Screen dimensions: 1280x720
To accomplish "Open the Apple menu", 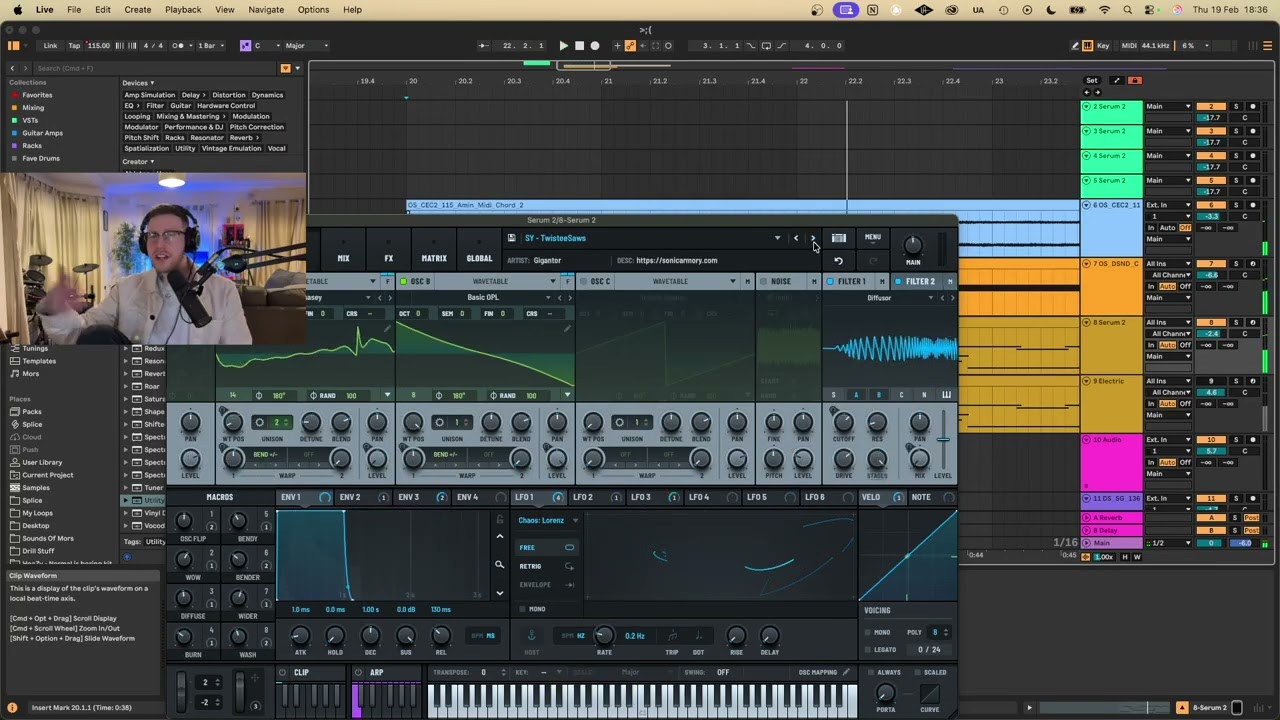I will (x=17, y=10).
